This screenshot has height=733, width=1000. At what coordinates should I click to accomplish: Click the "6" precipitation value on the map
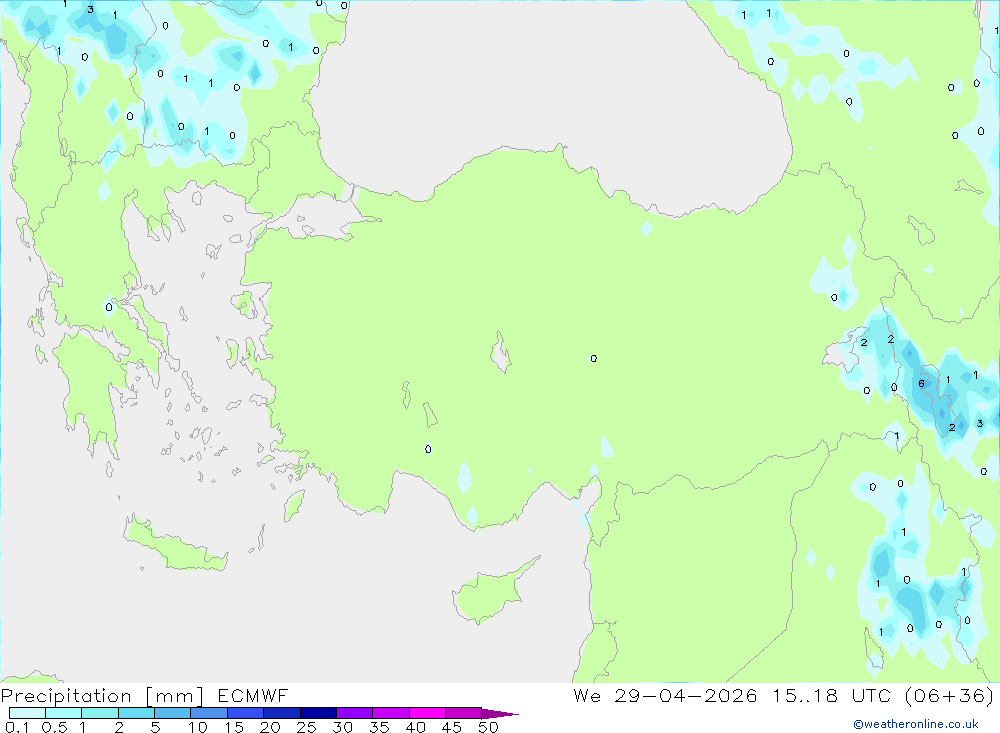pos(921,383)
